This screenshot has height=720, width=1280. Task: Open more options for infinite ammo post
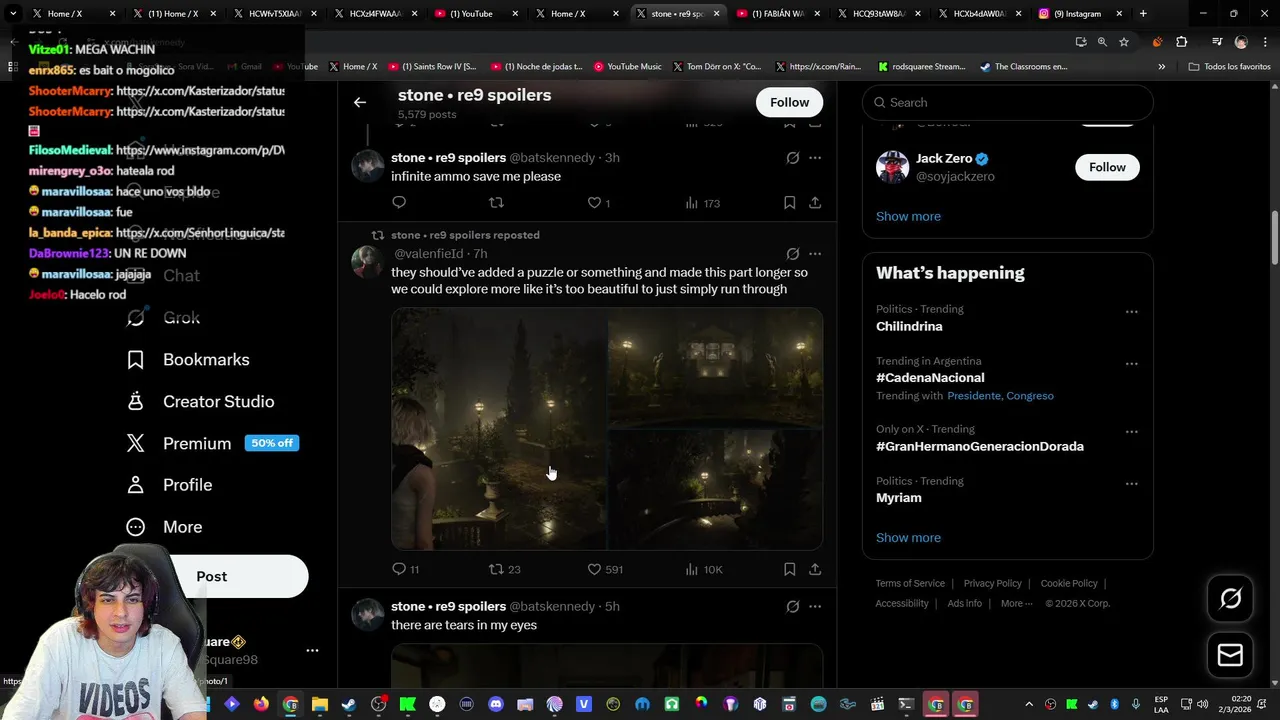point(815,158)
